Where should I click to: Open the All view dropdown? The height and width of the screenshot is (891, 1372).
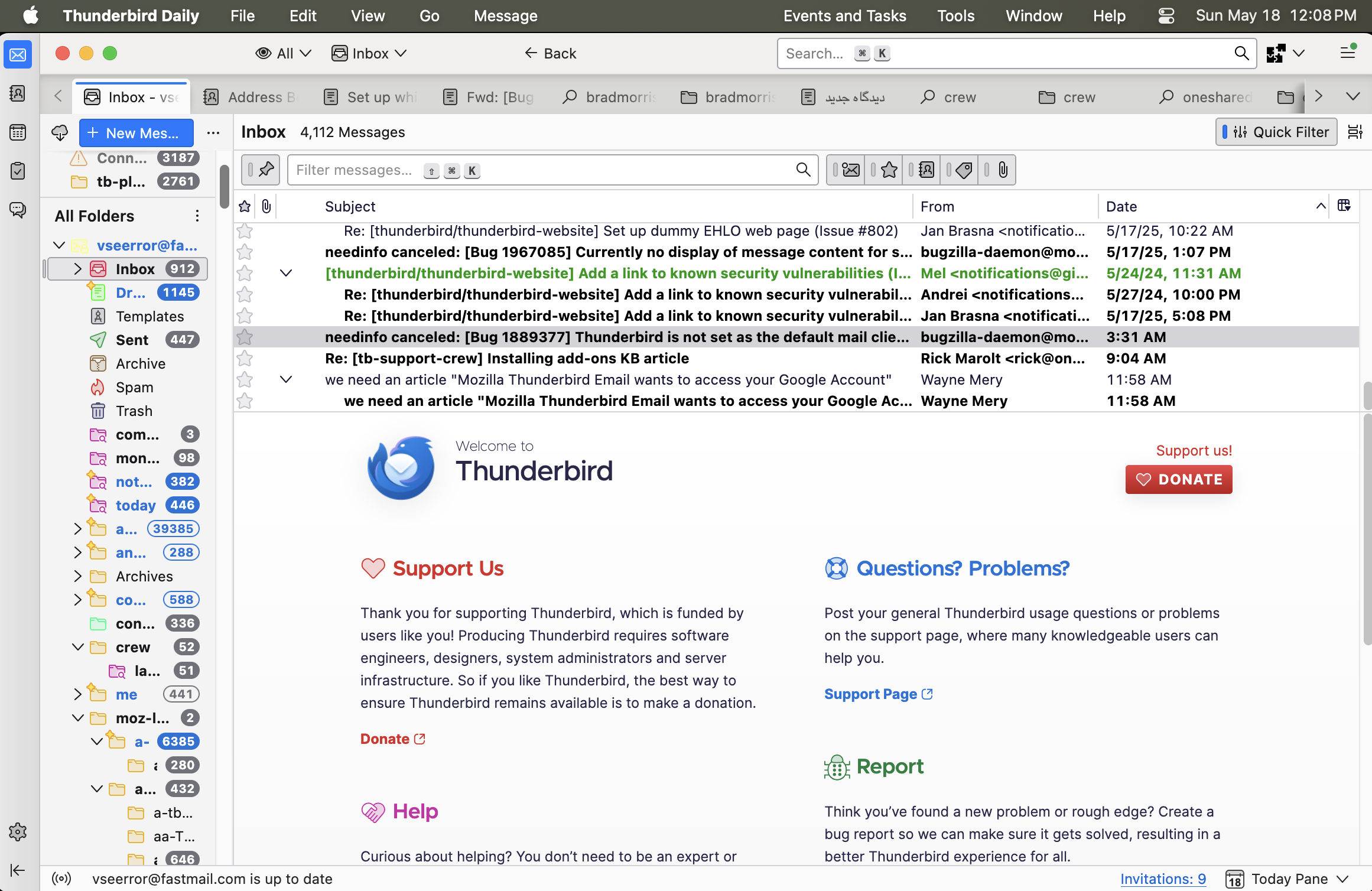click(284, 53)
